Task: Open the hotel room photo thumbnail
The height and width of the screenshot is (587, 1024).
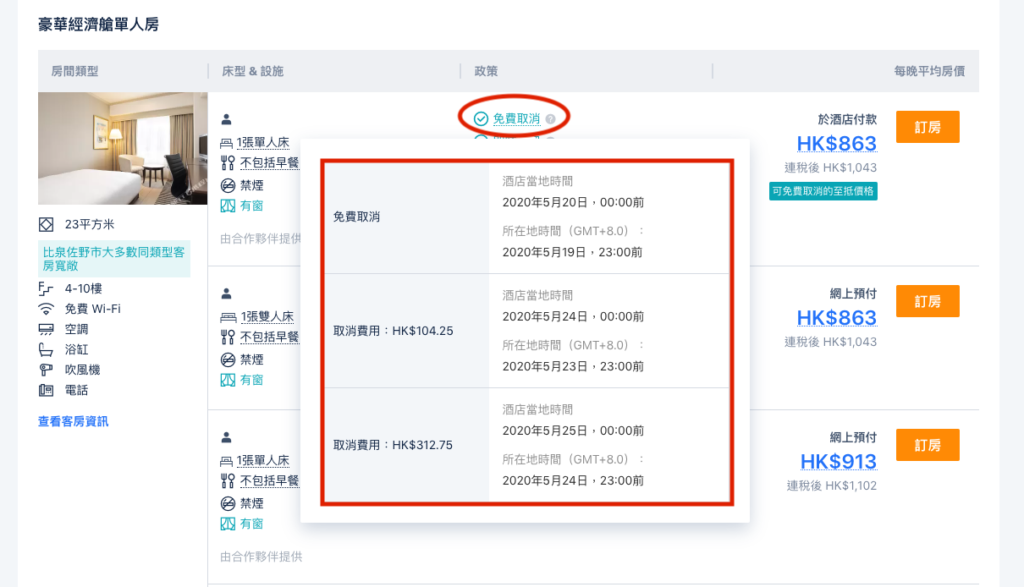Action: point(123,148)
